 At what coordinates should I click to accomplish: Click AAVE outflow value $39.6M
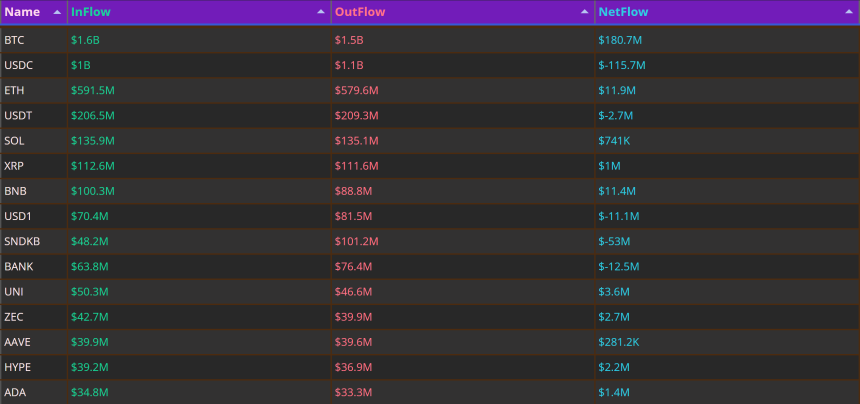[x=354, y=343]
